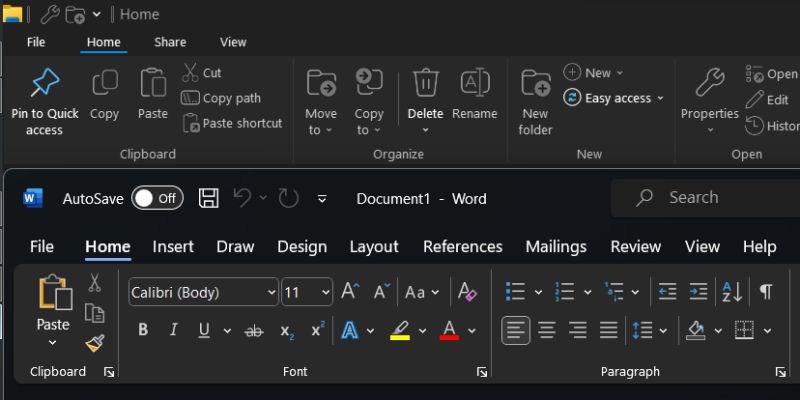
Task: Click the Rename icon in File Explorer
Action: [x=475, y=83]
